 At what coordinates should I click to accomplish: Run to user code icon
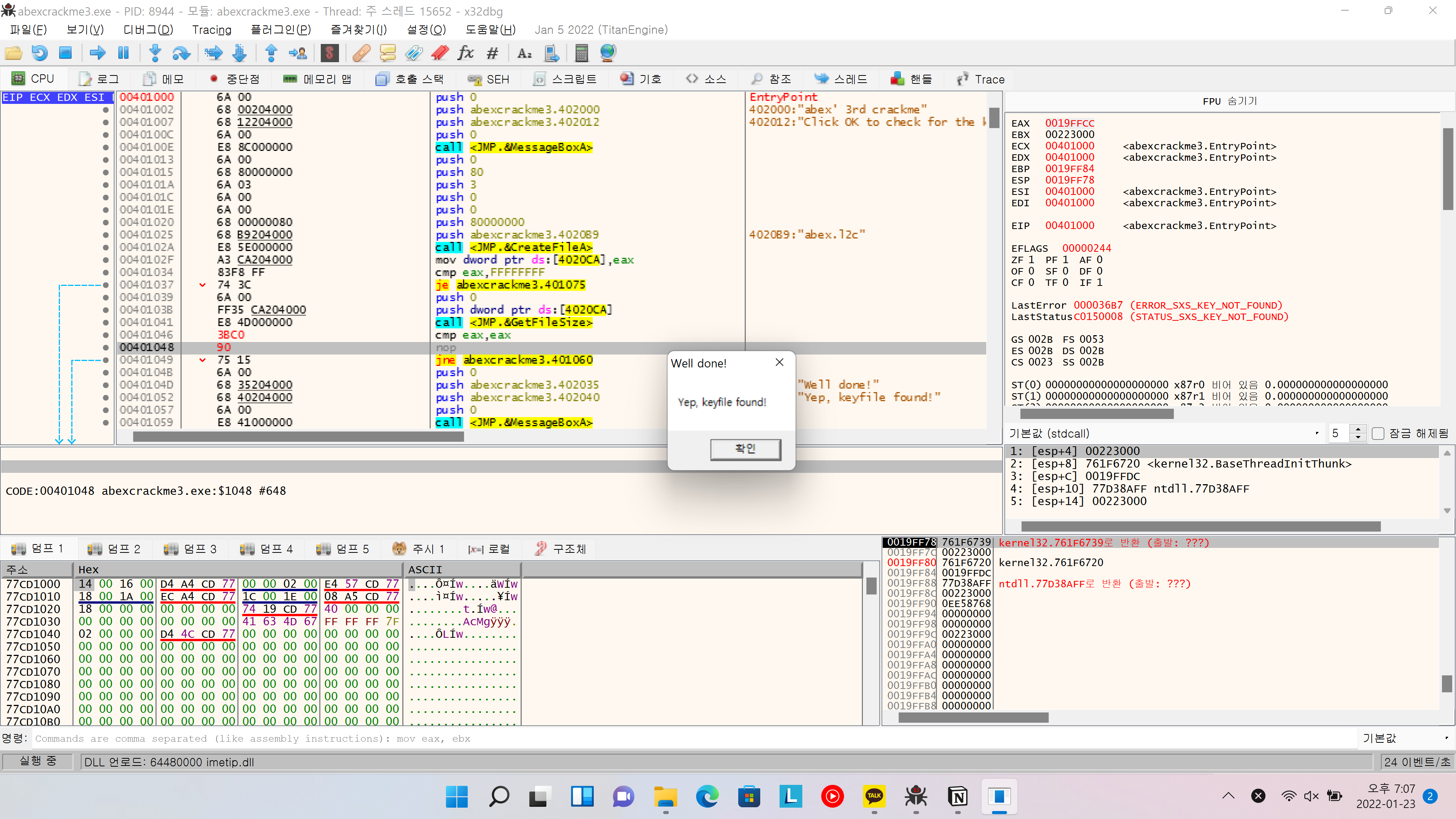[x=298, y=53]
